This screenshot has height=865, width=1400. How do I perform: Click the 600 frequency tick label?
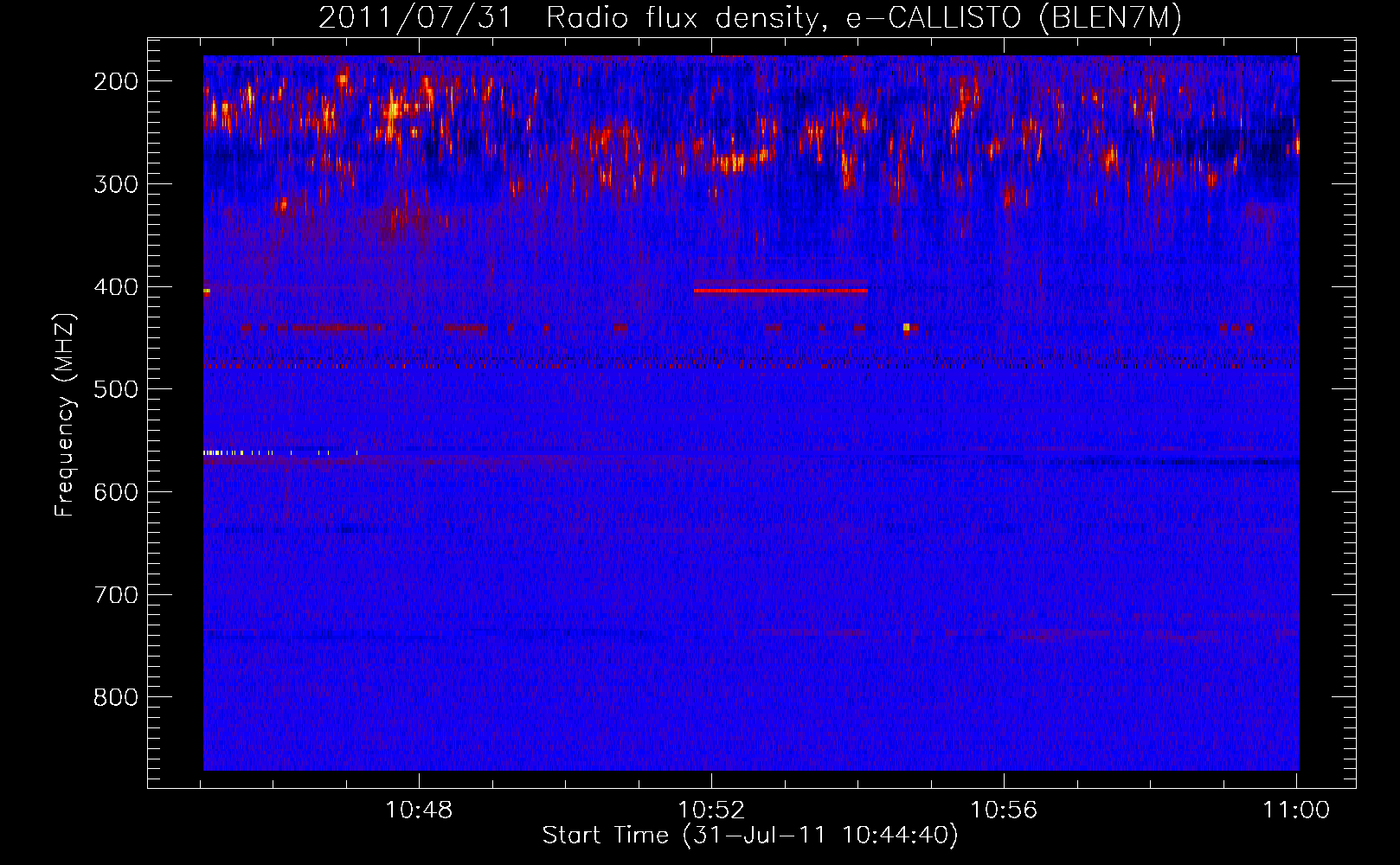[115, 492]
